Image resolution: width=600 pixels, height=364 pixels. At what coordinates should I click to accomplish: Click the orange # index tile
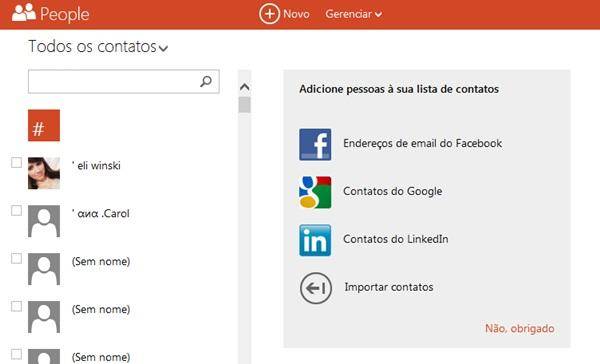coord(44,126)
